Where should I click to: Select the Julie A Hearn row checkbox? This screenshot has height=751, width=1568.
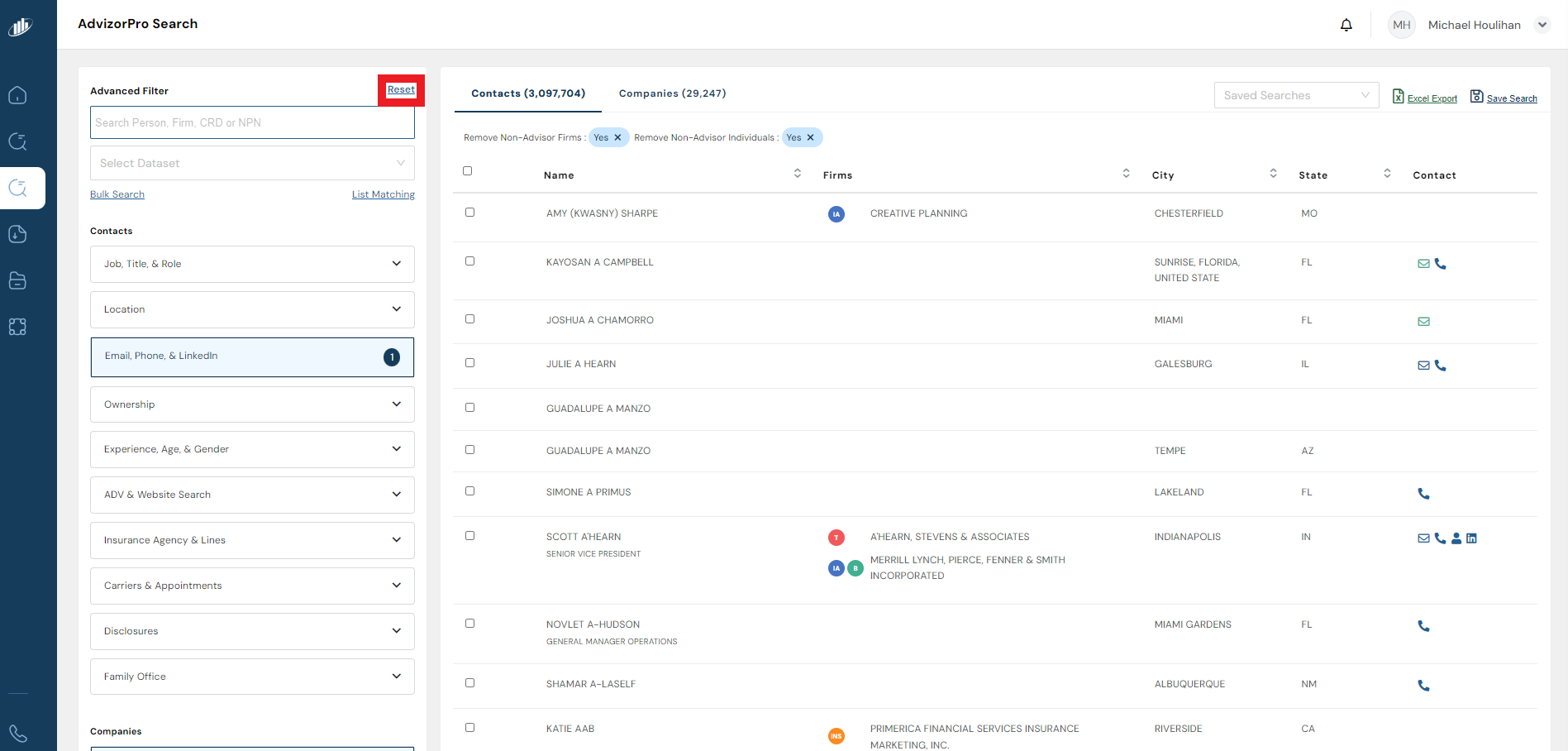point(469,363)
